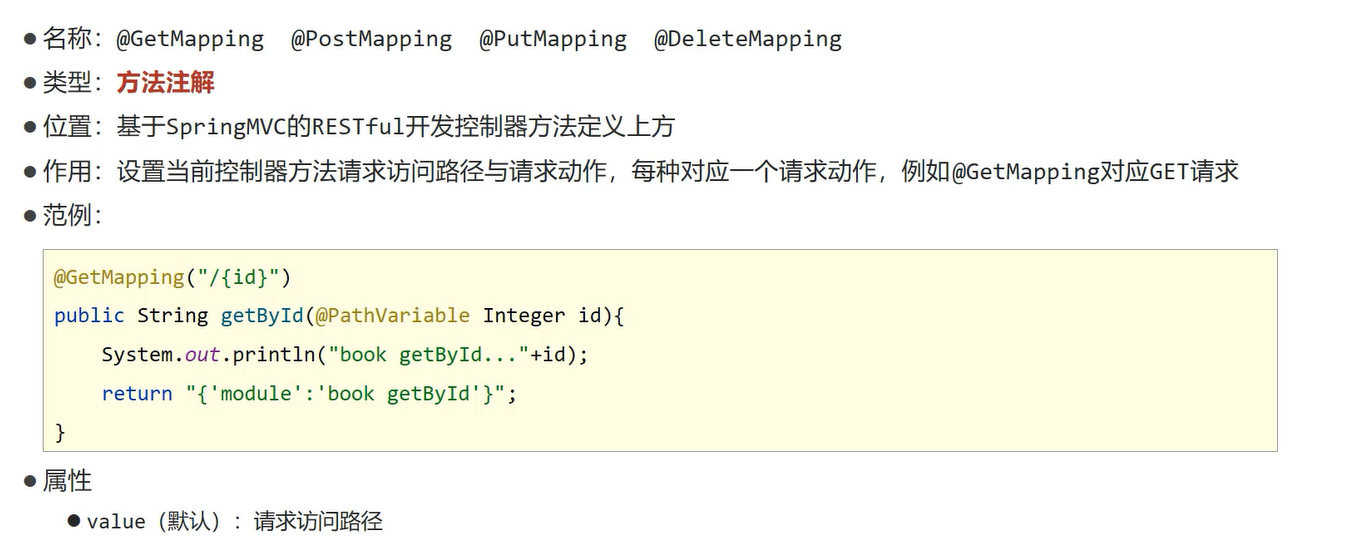Click the 属性 heading
The image size is (1358, 548).
coord(67,481)
